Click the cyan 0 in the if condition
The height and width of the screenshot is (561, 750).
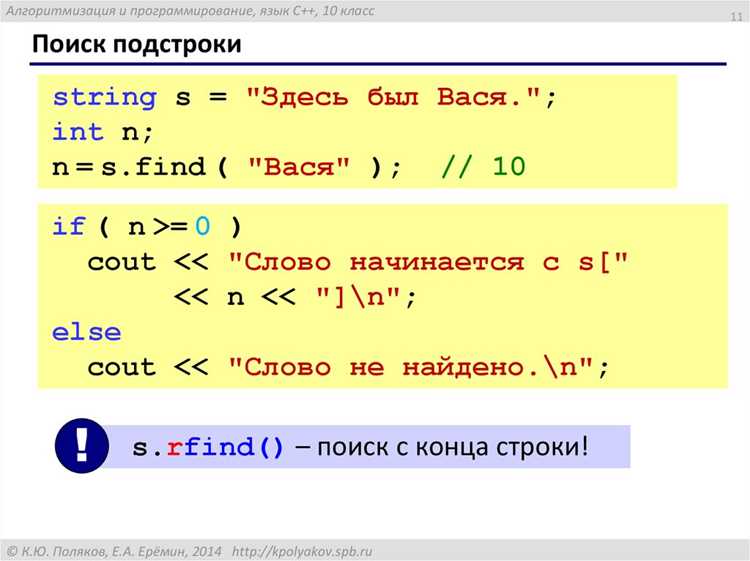(202, 226)
